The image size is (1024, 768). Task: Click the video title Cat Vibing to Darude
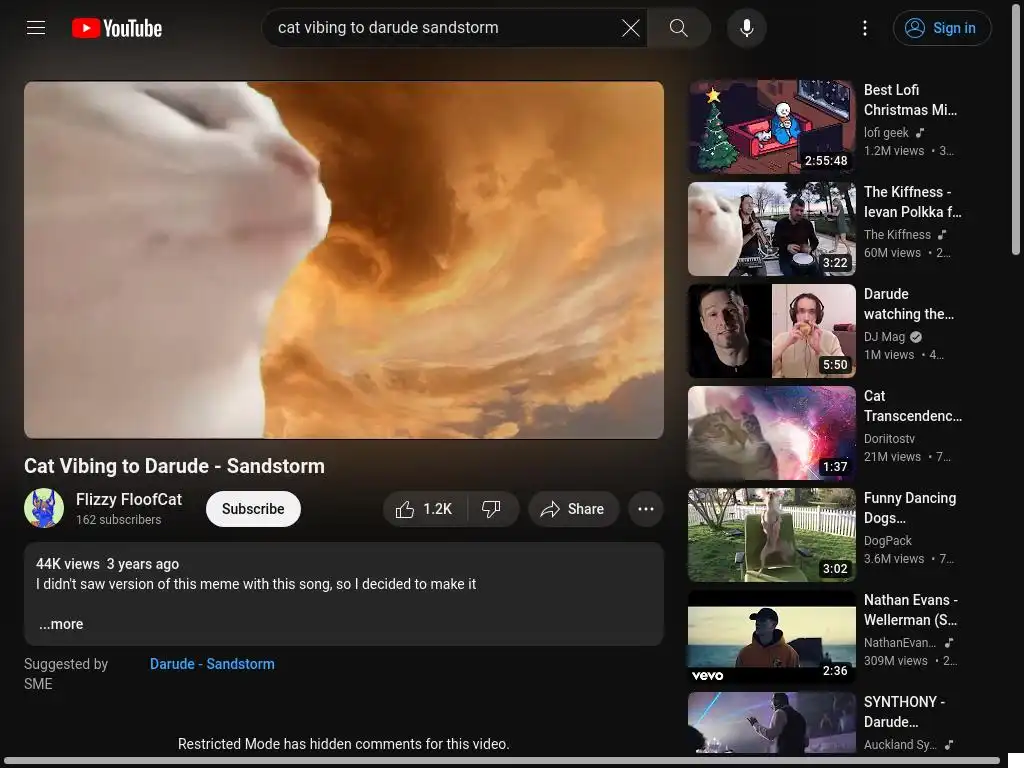pos(174,466)
